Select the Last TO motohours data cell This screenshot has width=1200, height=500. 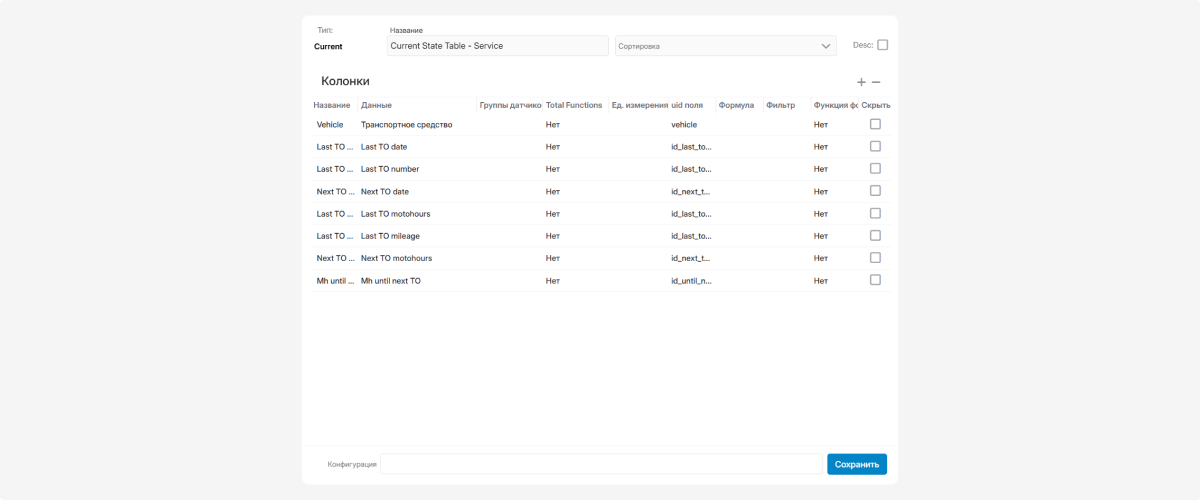395,213
